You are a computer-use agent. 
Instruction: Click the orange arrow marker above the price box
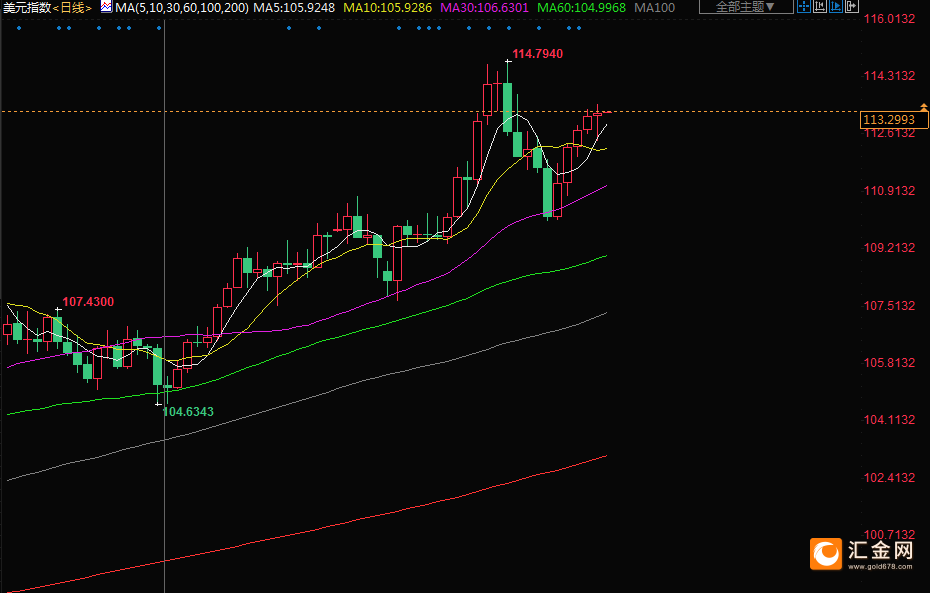pos(923,107)
